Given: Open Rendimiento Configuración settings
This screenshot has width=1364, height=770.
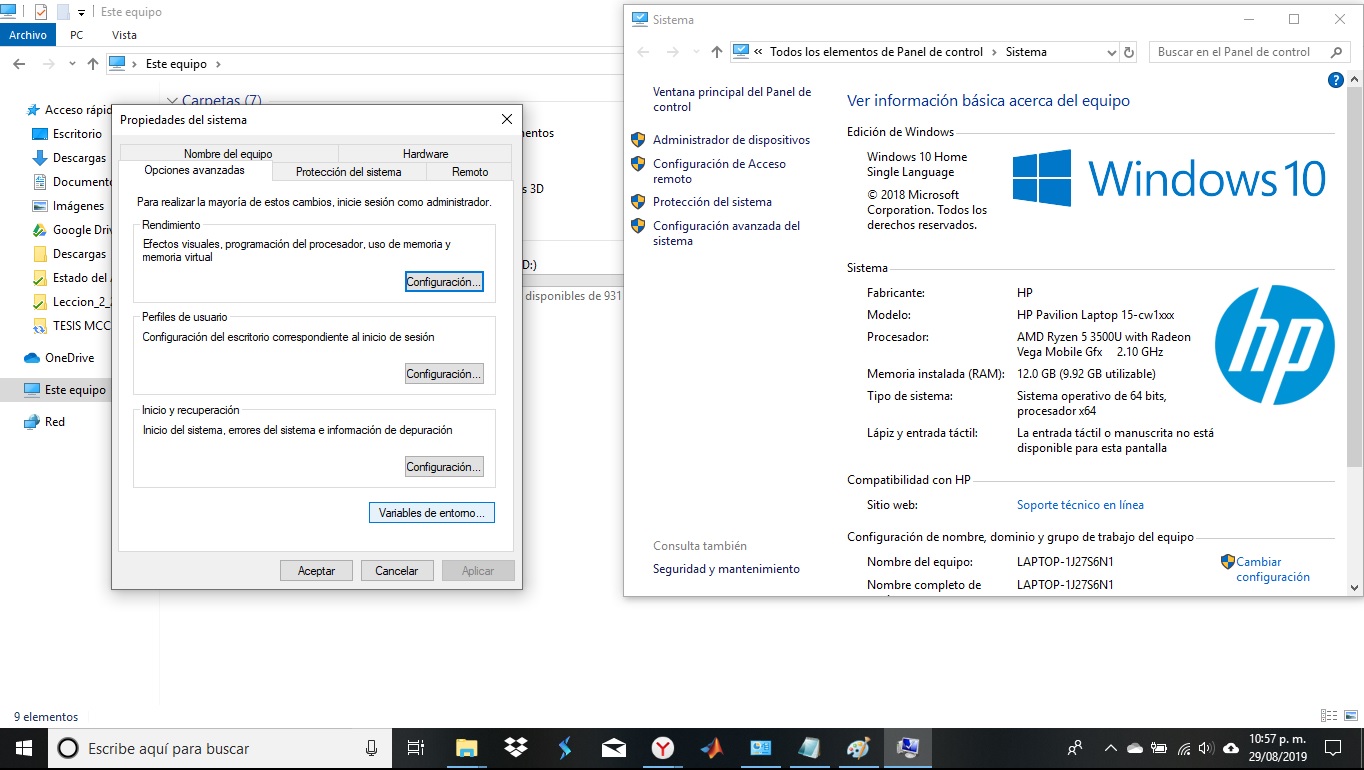Looking at the screenshot, I should point(444,281).
